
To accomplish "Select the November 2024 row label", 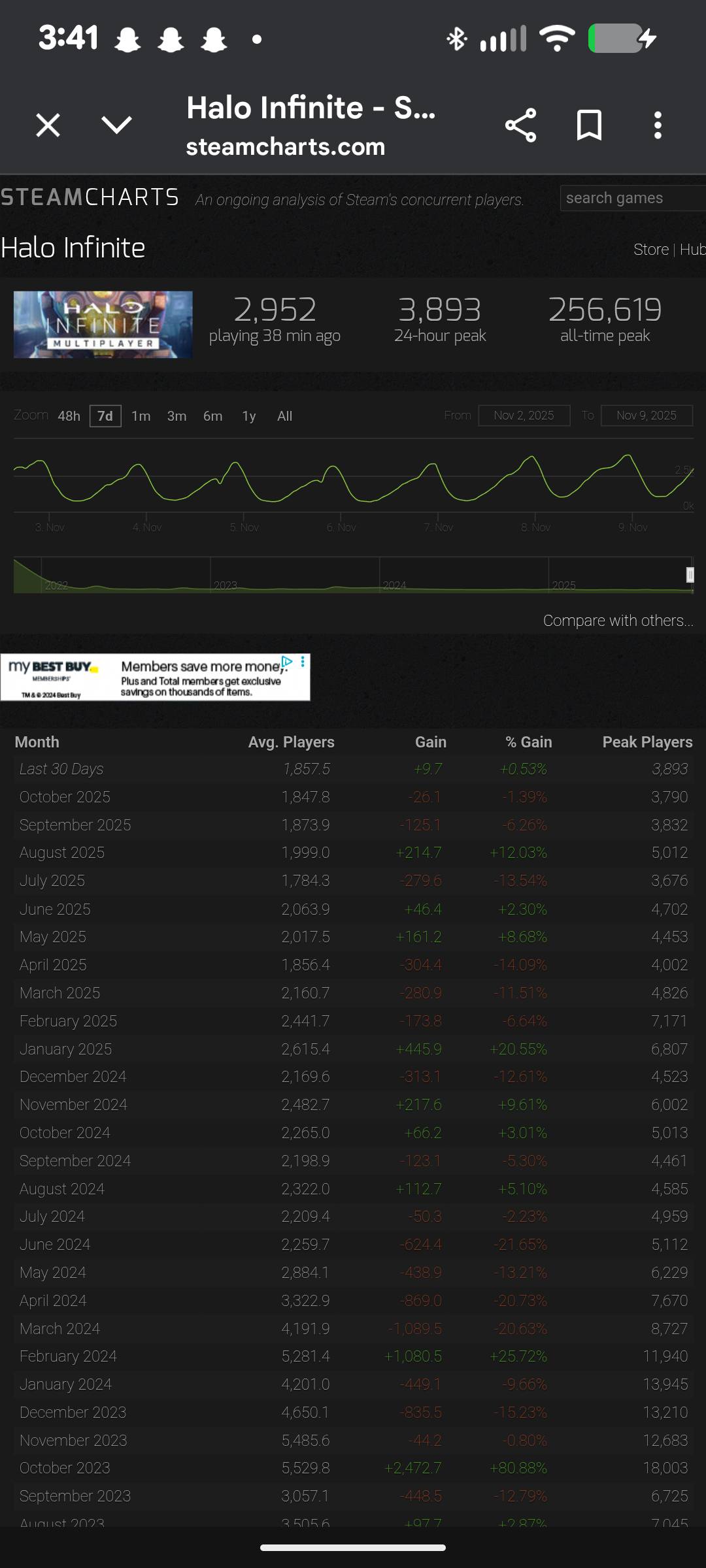I will tap(73, 1105).
